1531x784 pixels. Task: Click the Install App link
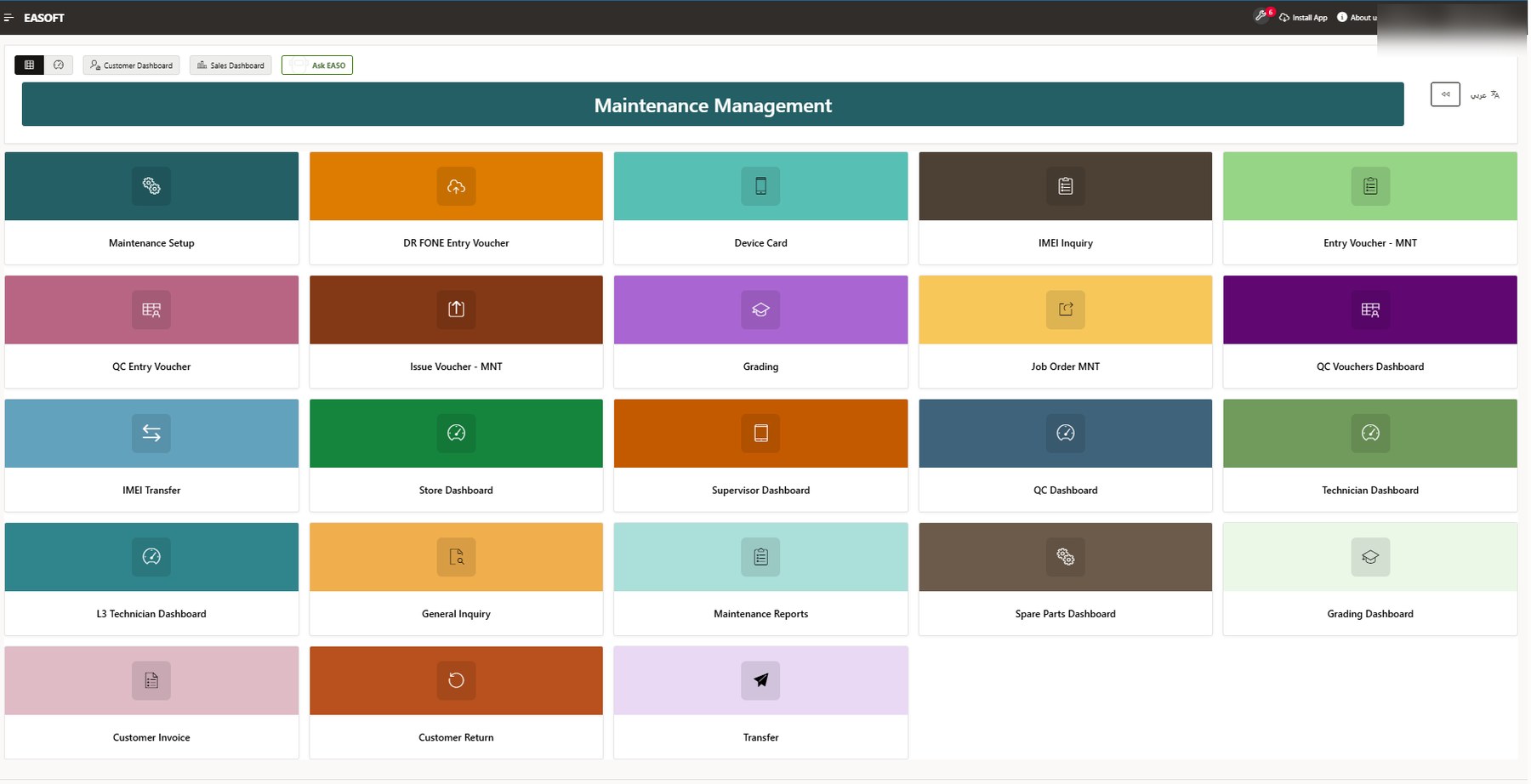click(x=1303, y=18)
